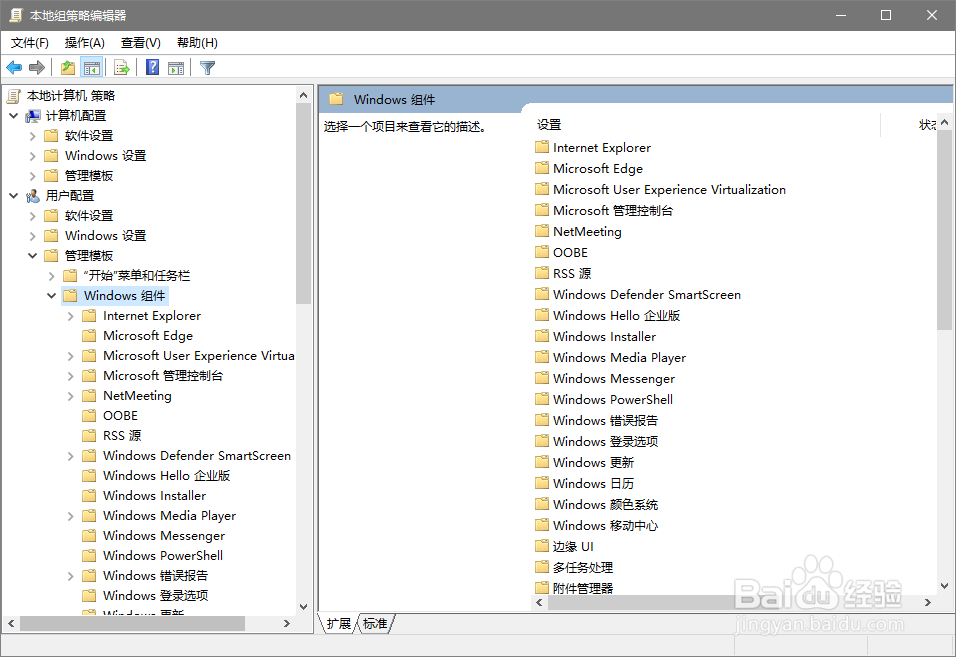The width and height of the screenshot is (956, 657).
Task: Select Windows Hello 企业版 in left tree
Action: tap(166, 475)
